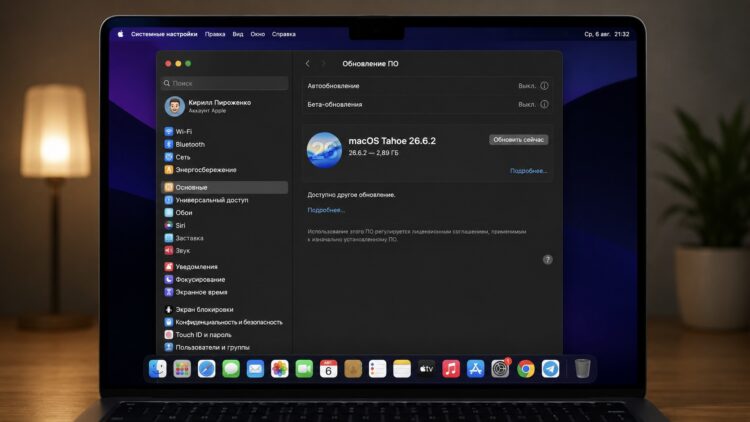Launch Apple TV from the Dock
The height and width of the screenshot is (422, 750).
coord(426,369)
